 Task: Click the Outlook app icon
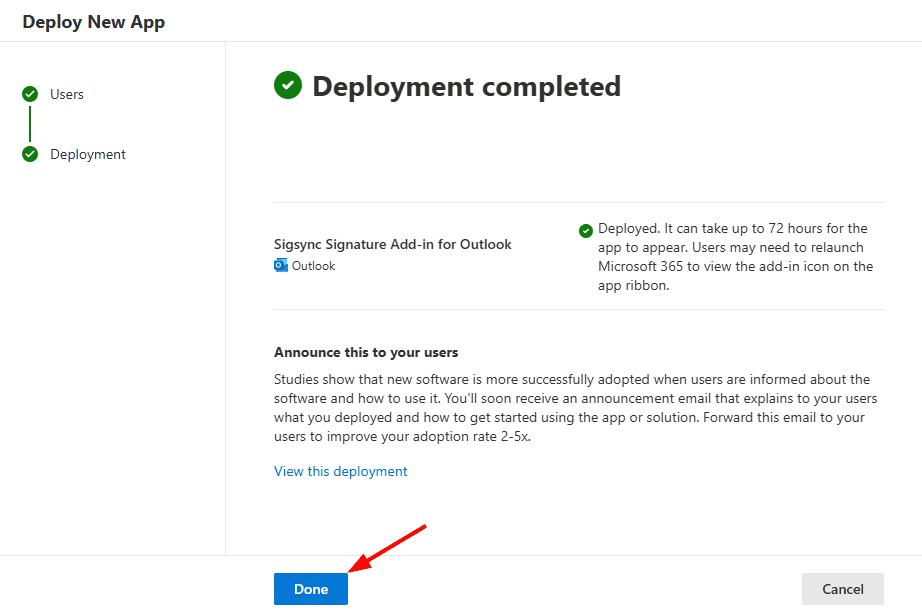(x=281, y=265)
